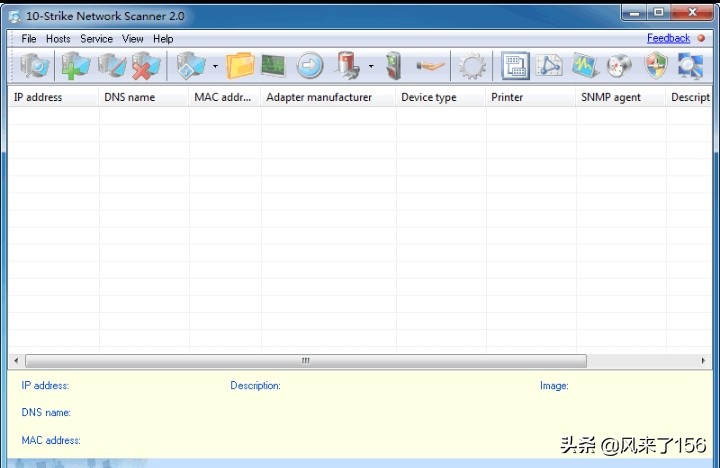Sort by SNMP agent column header
Viewport: 720px width, 468px height.
[x=621, y=97]
